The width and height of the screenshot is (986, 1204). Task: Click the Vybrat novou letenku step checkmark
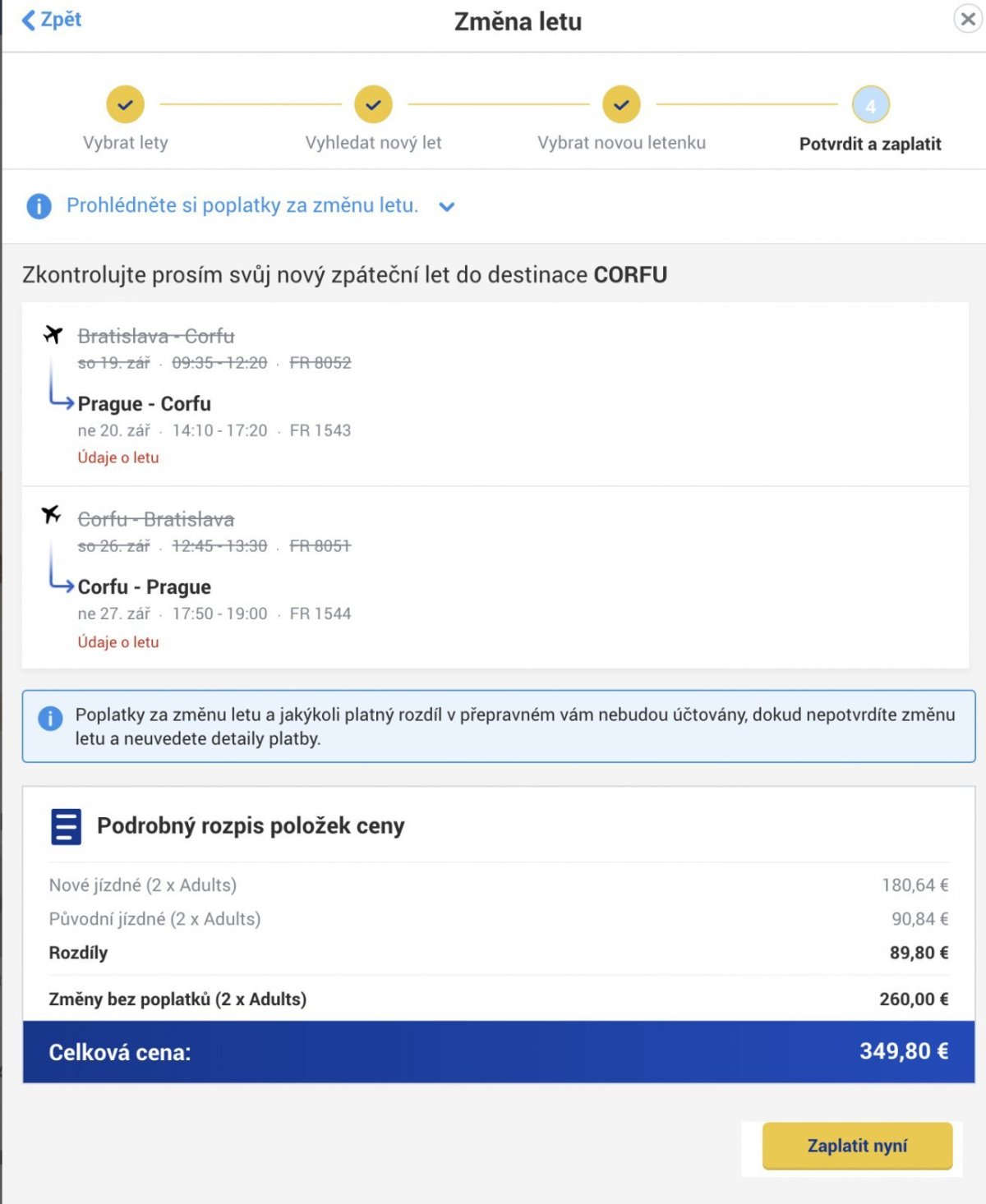click(621, 105)
